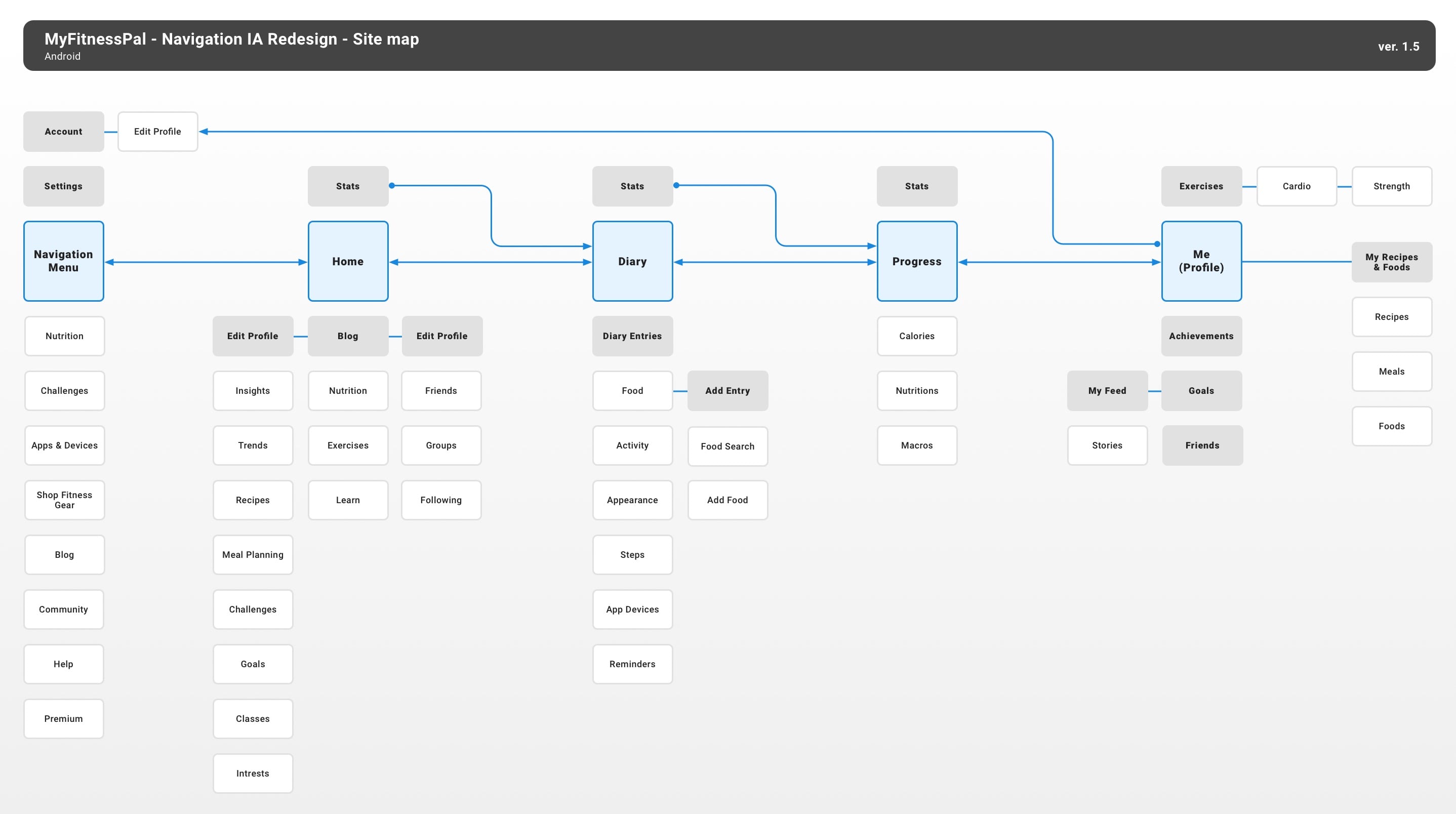The height and width of the screenshot is (814, 1456).
Task: Click the Challenges box above Apps & Devices
Action: (64, 391)
